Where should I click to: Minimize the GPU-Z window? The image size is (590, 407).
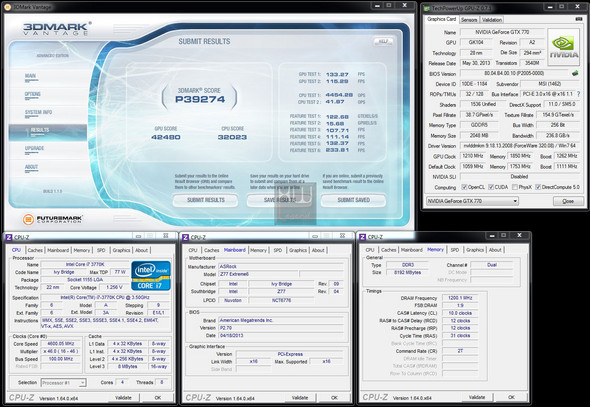(x=550, y=7)
